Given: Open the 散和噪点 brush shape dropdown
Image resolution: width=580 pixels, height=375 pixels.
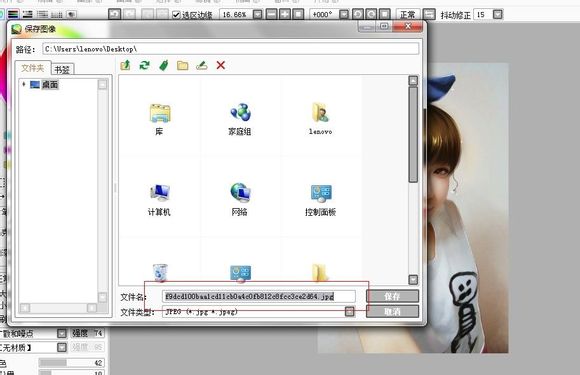Looking at the screenshot, I should coord(62,334).
